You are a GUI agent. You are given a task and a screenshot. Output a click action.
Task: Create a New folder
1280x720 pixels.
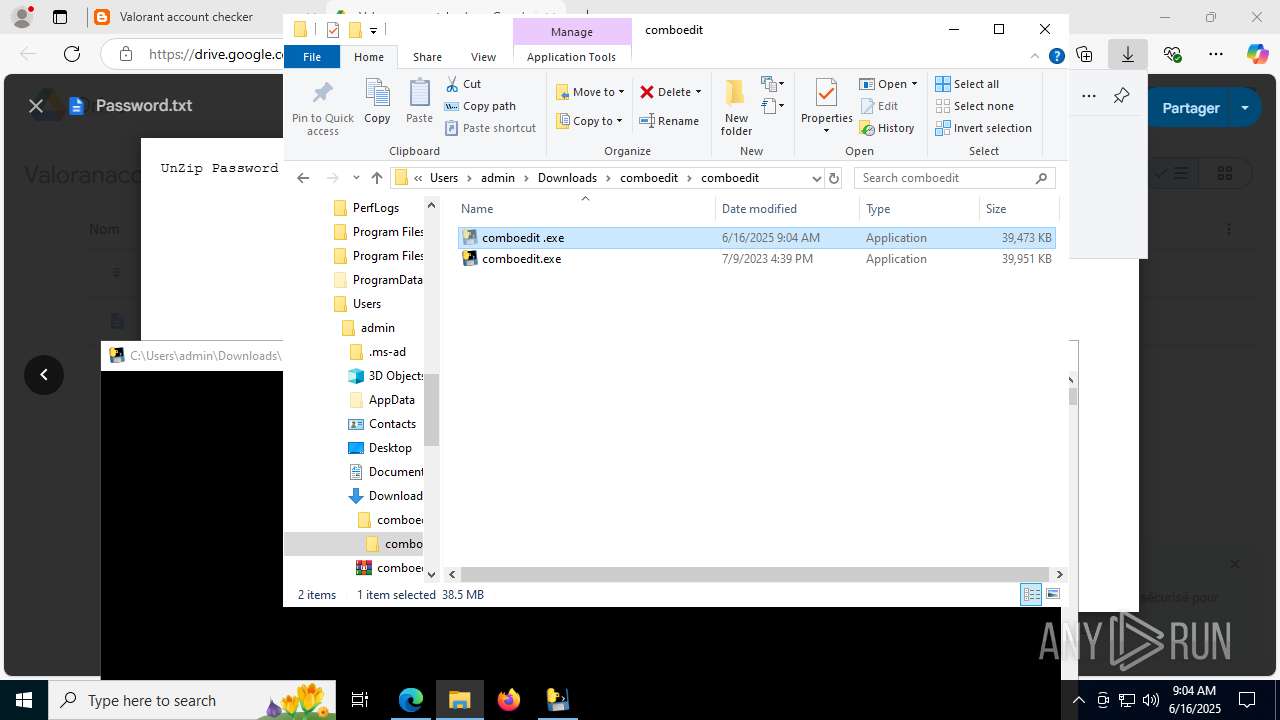[x=736, y=107]
